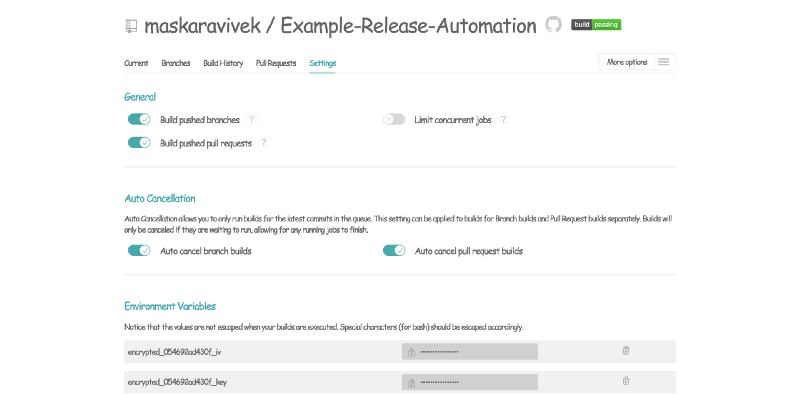Show help for Build pushed pull requests

[x=264, y=143]
